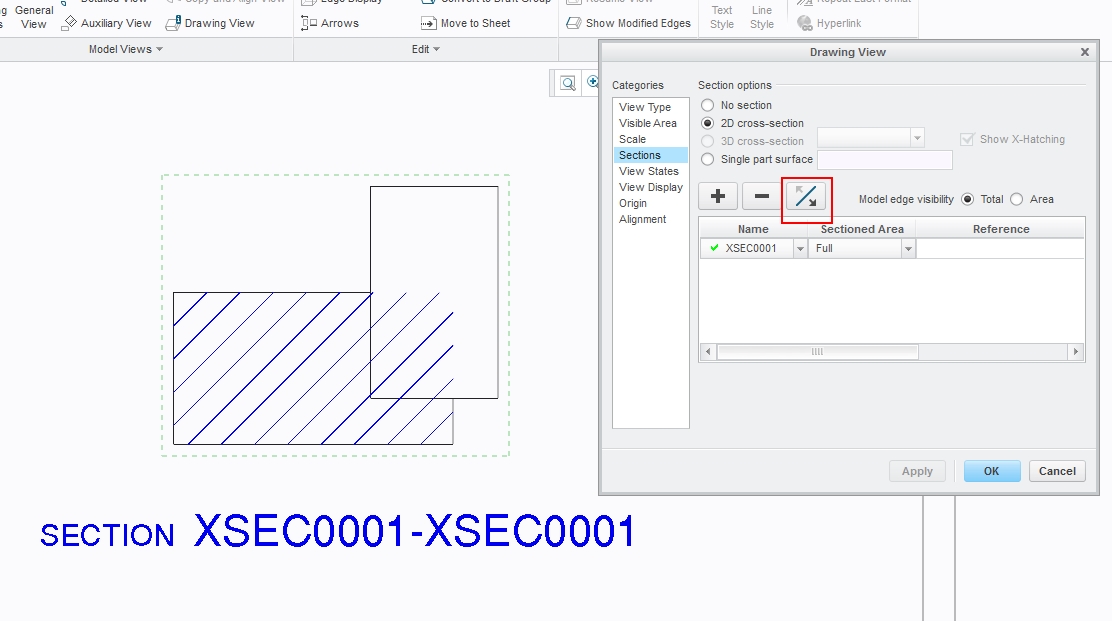Click the General View button
The width and height of the screenshot is (1112, 621).
click(33, 17)
